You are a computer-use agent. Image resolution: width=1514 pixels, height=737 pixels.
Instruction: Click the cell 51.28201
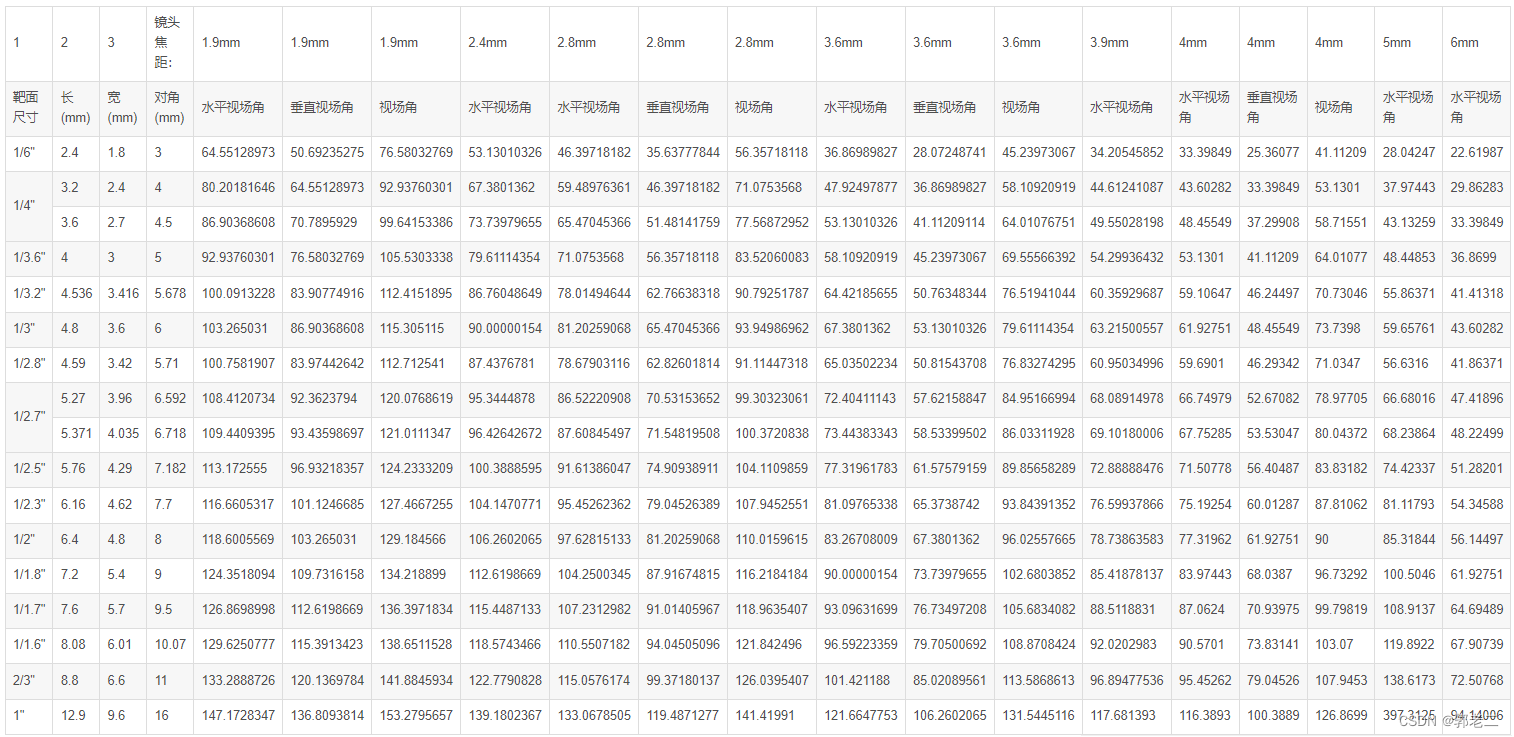click(x=1477, y=468)
